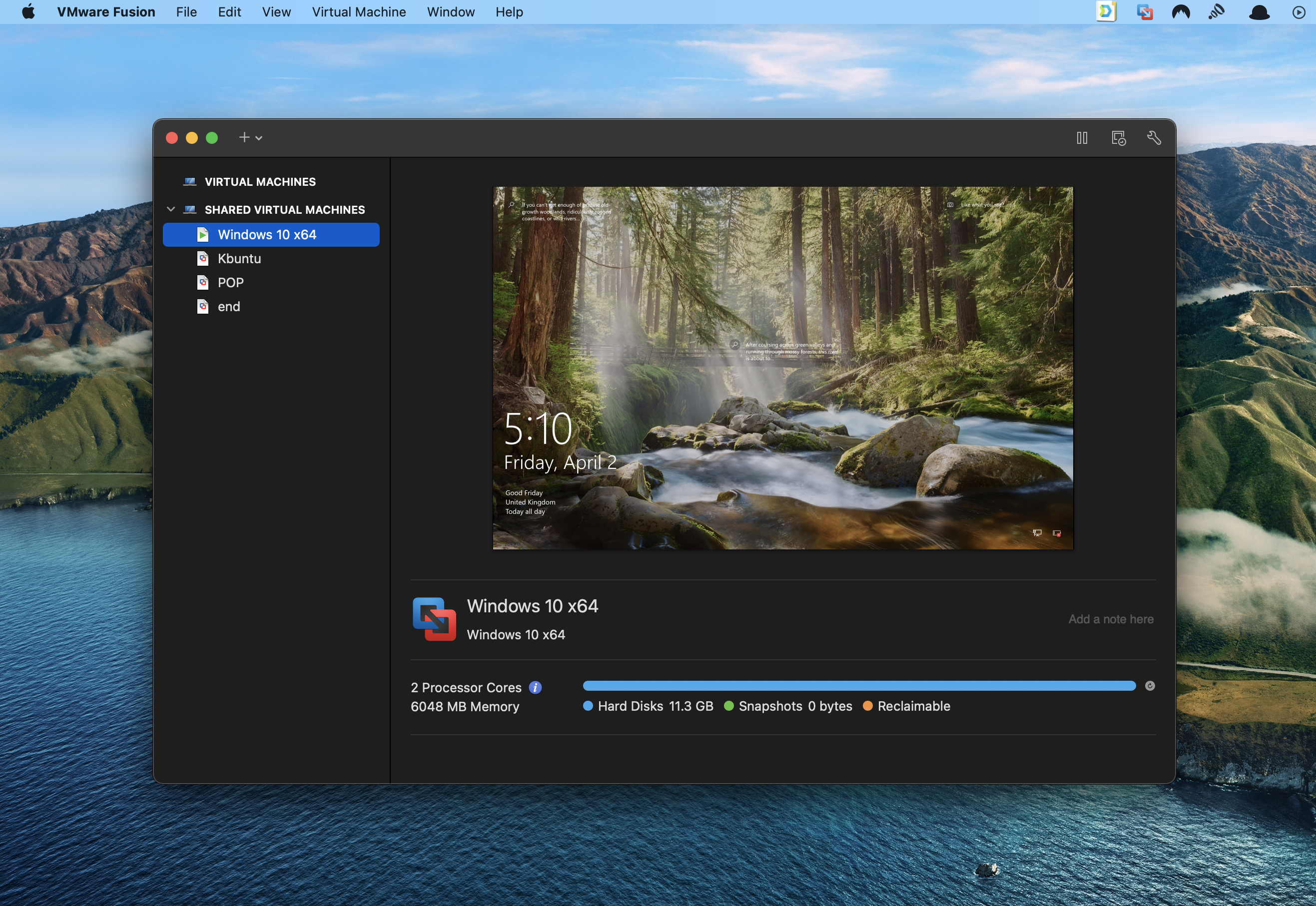Image resolution: width=1316 pixels, height=906 pixels.
Task: Click the end VM file icon
Action: click(203, 307)
